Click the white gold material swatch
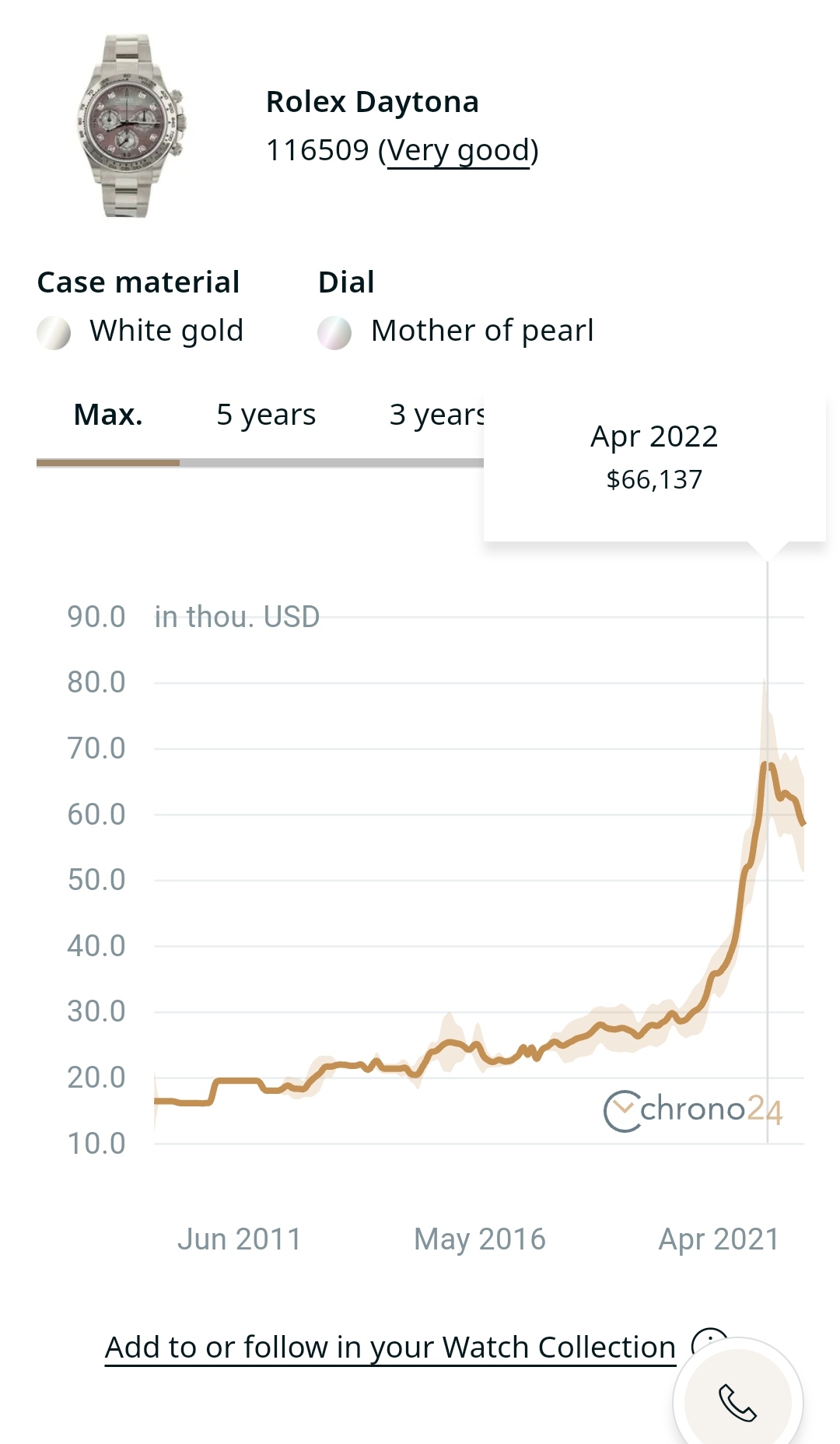The width and height of the screenshot is (840, 1444). pos(54,333)
